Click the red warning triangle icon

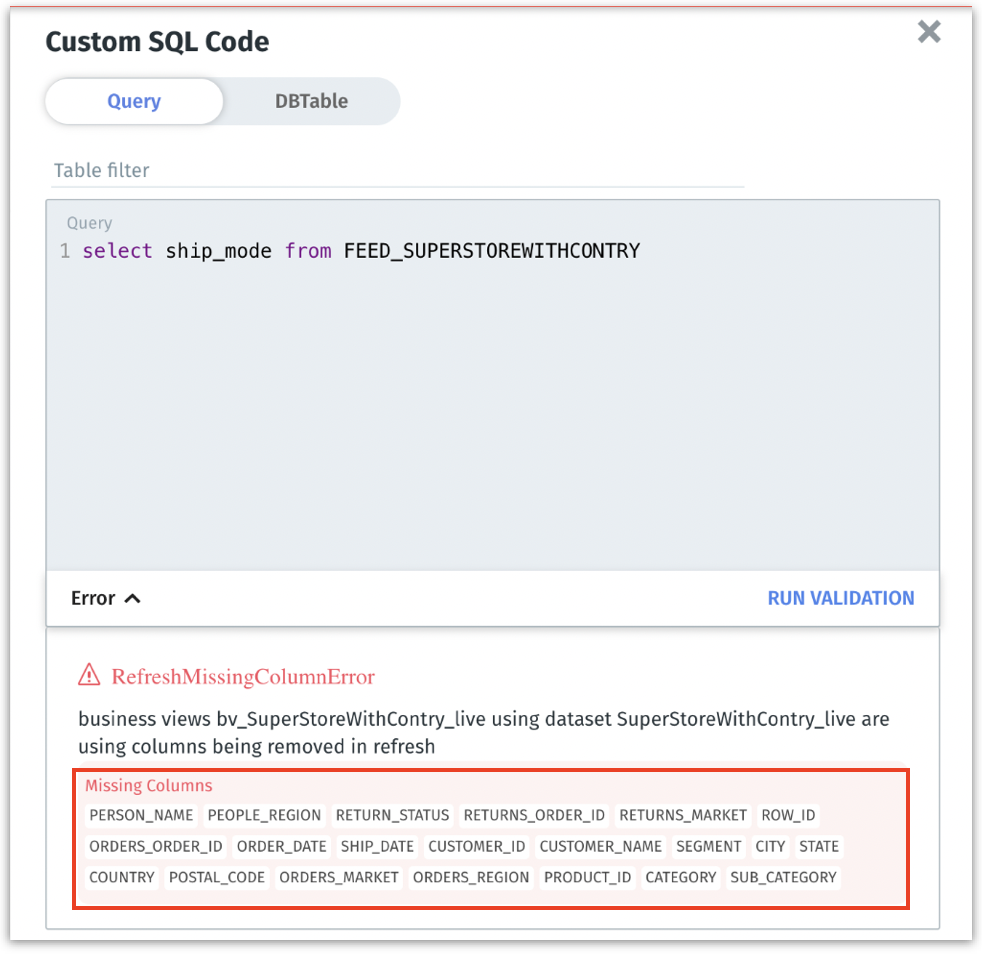[90, 676]
